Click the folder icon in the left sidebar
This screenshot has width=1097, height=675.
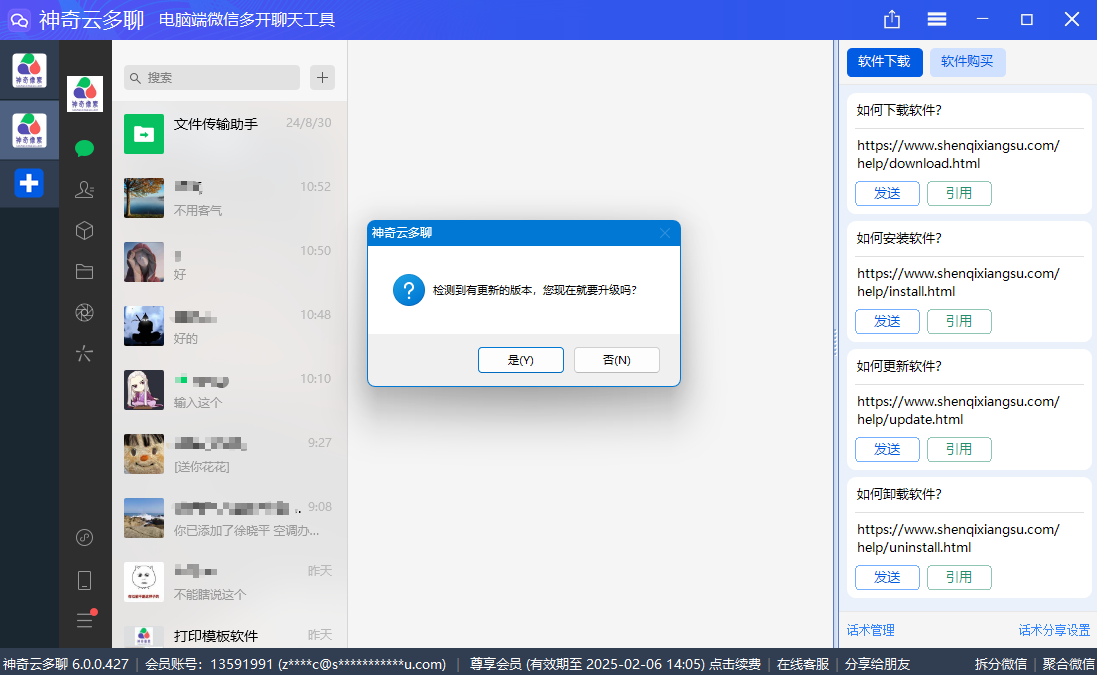(84, 271)
